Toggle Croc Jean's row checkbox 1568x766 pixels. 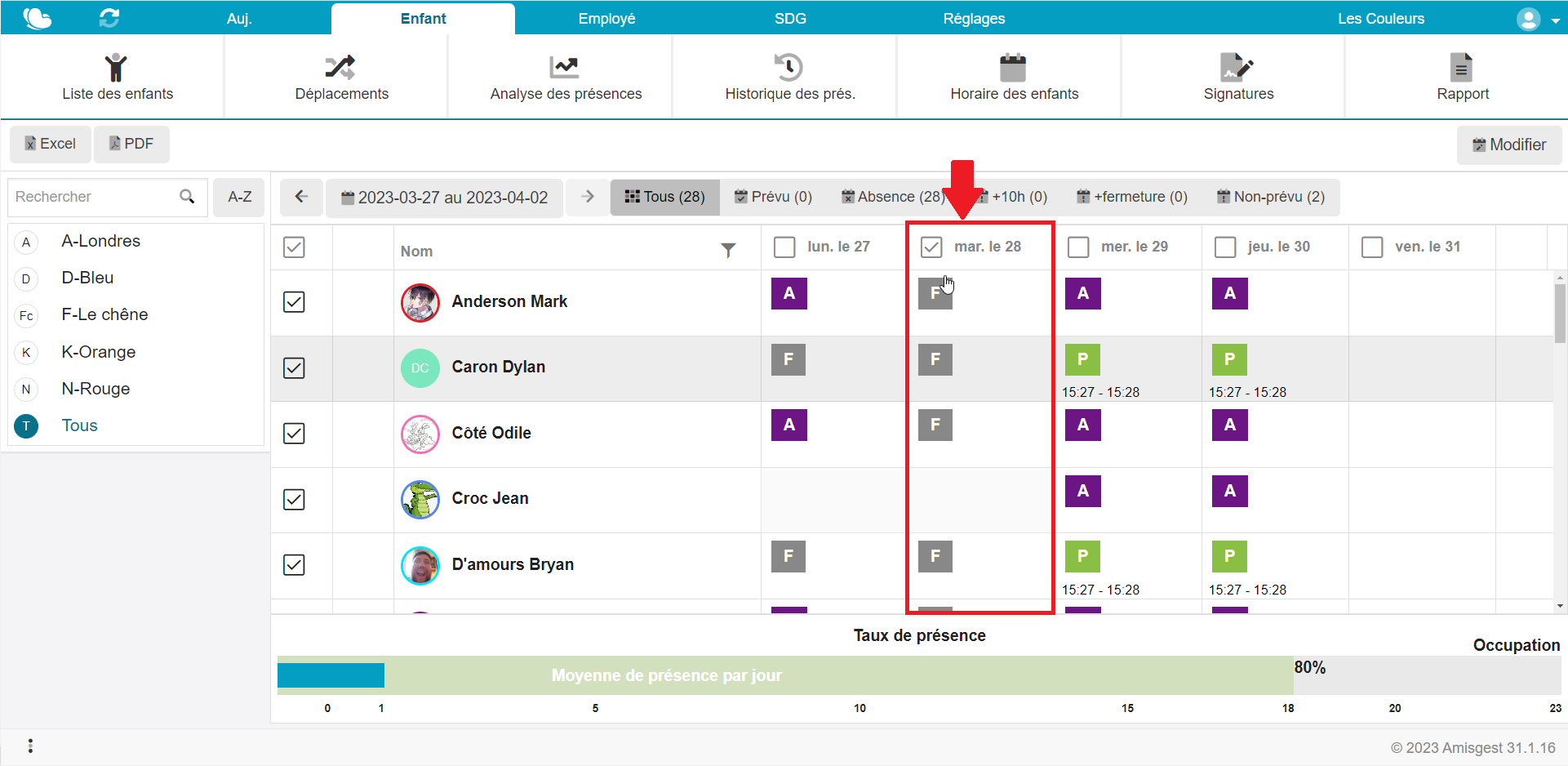click(294, 500)
